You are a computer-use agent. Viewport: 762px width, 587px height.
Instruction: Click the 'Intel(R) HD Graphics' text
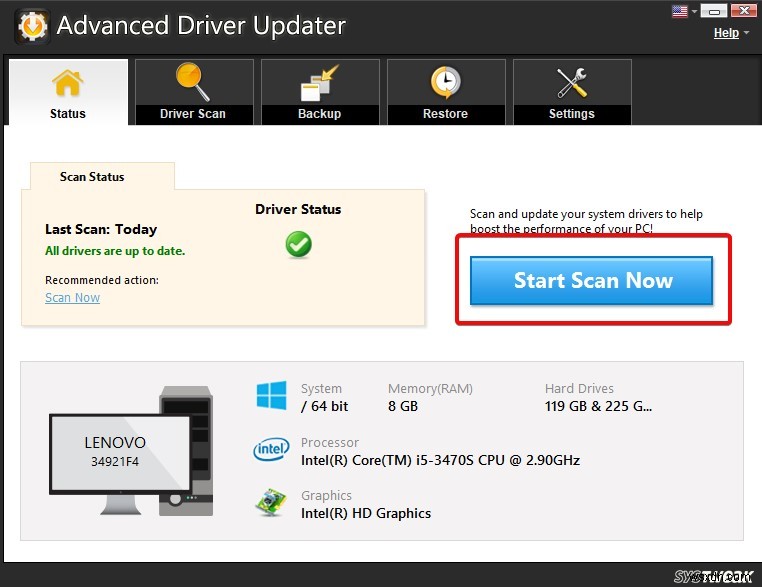point(366,514)
